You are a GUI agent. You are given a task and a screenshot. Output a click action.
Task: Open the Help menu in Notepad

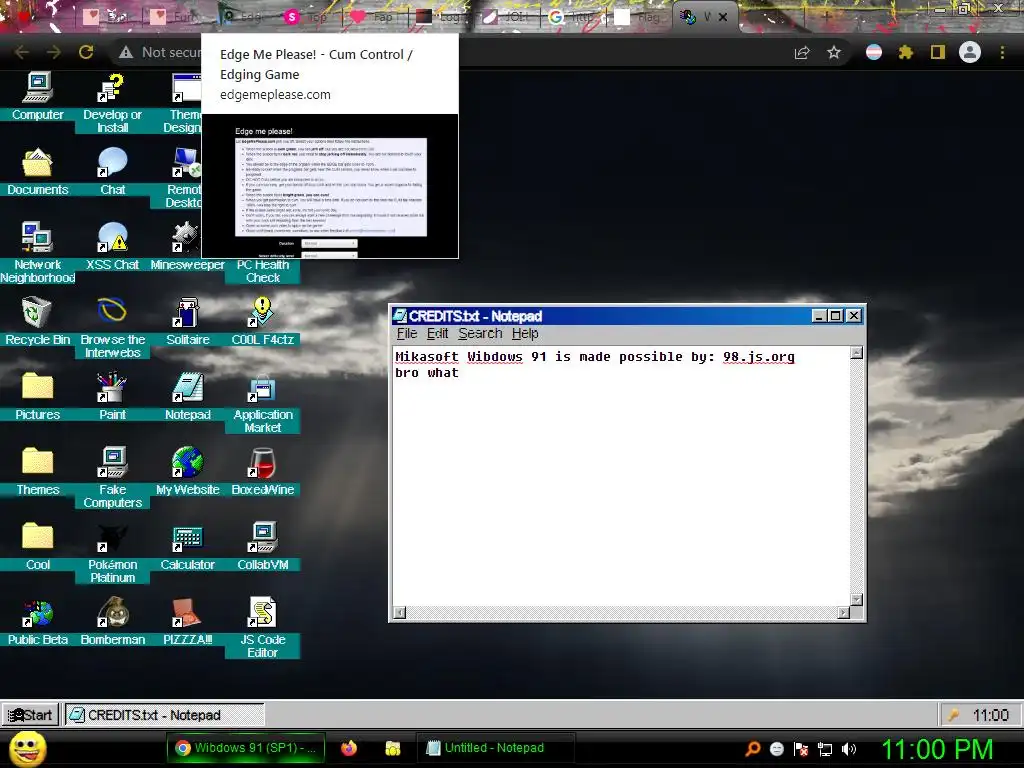(525, 334)
